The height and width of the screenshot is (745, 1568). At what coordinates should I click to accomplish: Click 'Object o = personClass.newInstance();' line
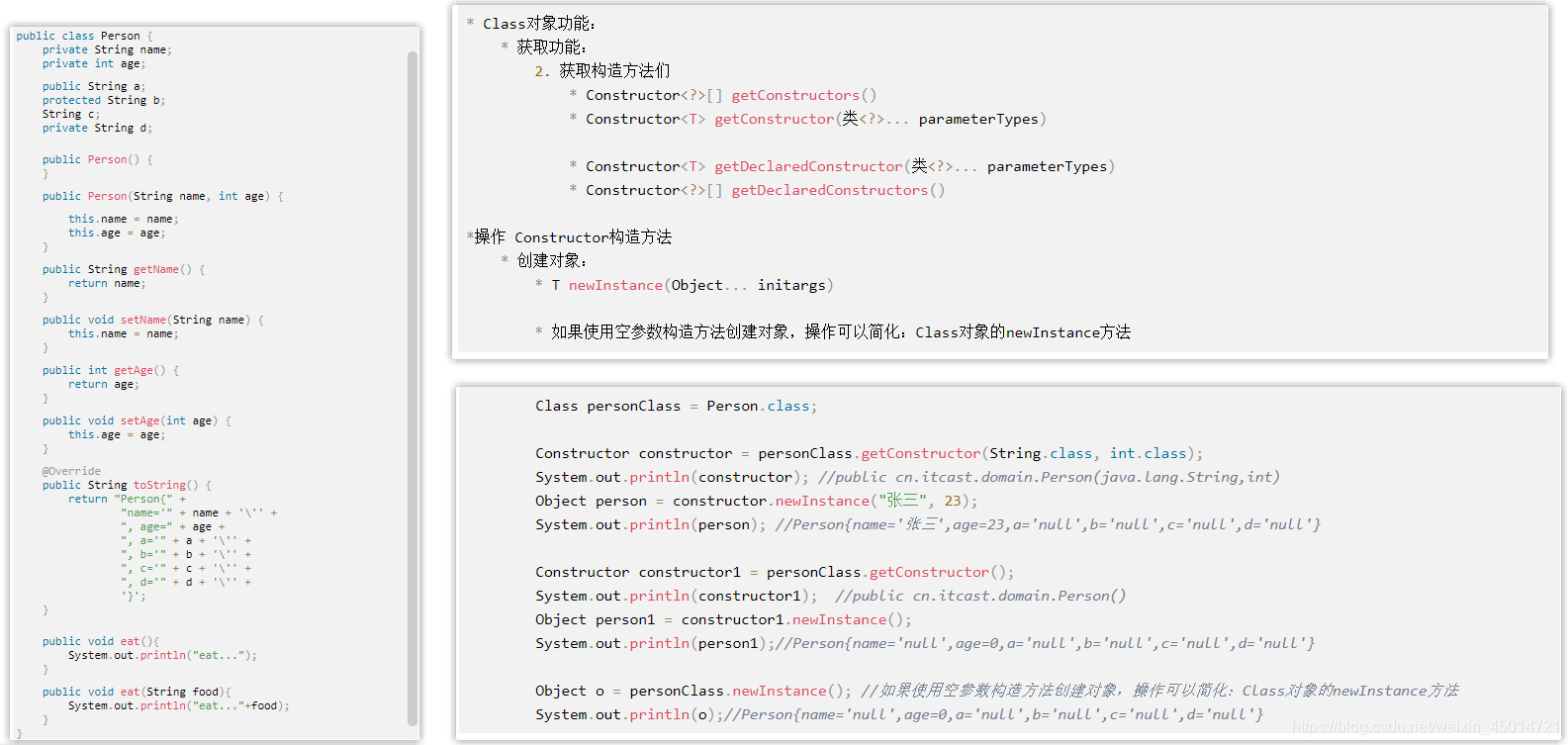(997, 691)
